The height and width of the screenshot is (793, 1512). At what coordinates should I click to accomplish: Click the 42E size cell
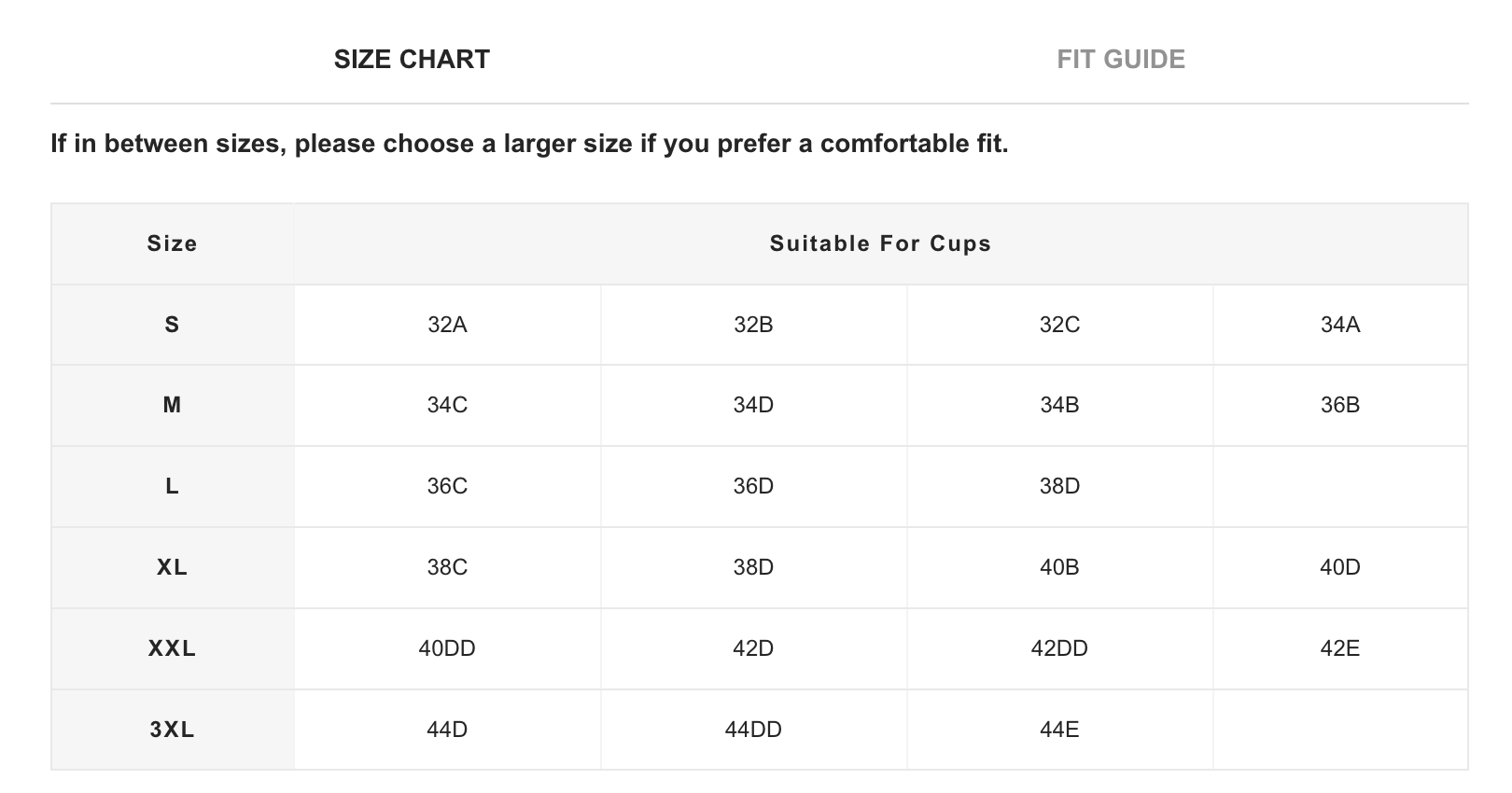pyautogui.click(x=1339, y=648)
